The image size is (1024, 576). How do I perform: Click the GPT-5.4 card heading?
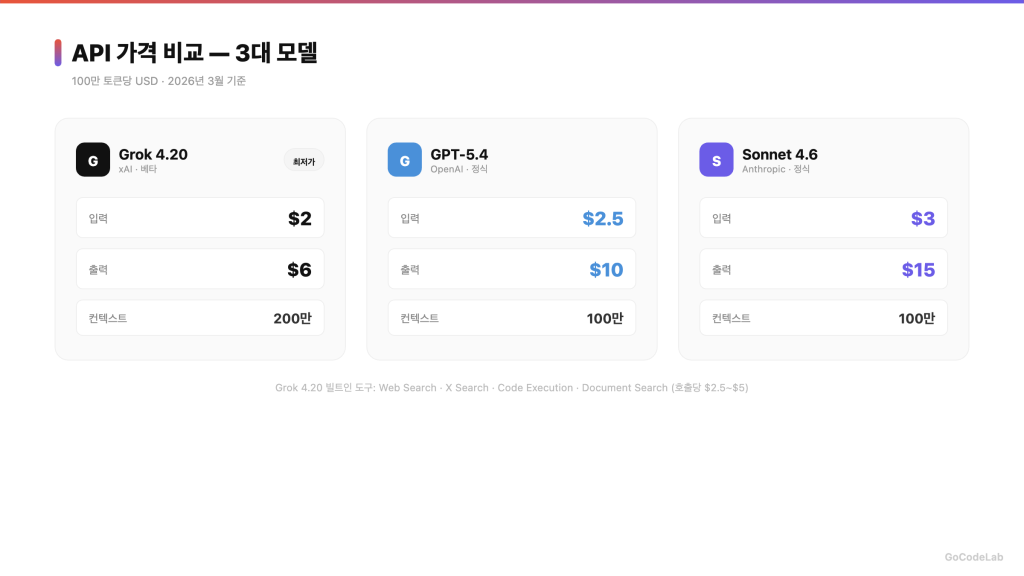click(x=459, y=154)
